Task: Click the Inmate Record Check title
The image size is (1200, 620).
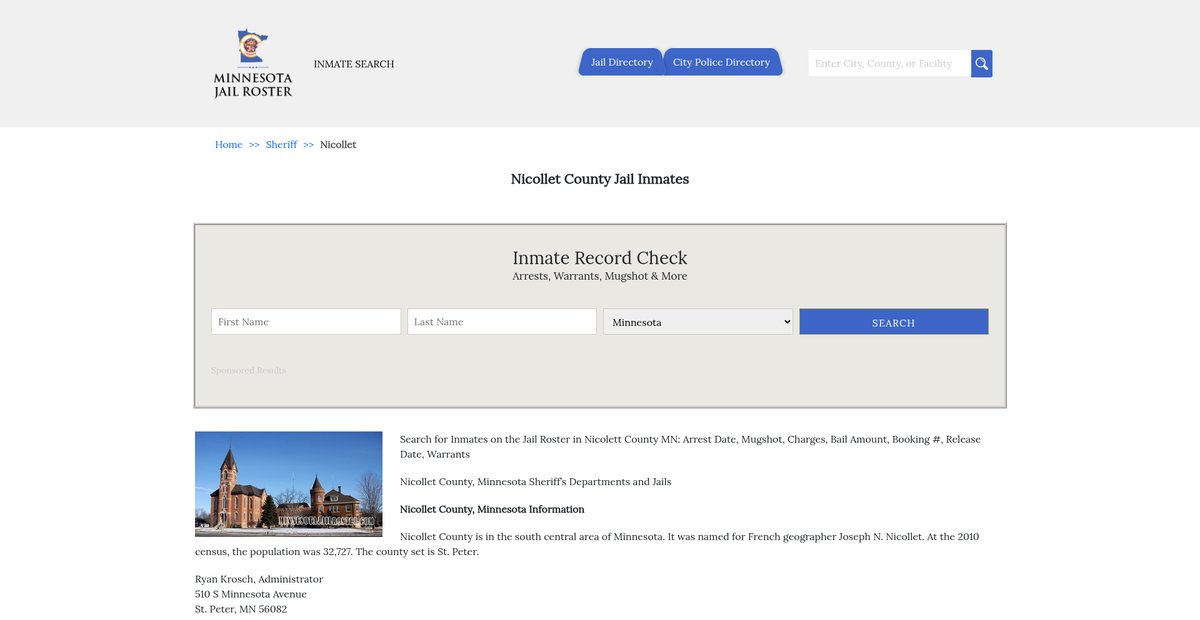Action: [x=599, y=258]
